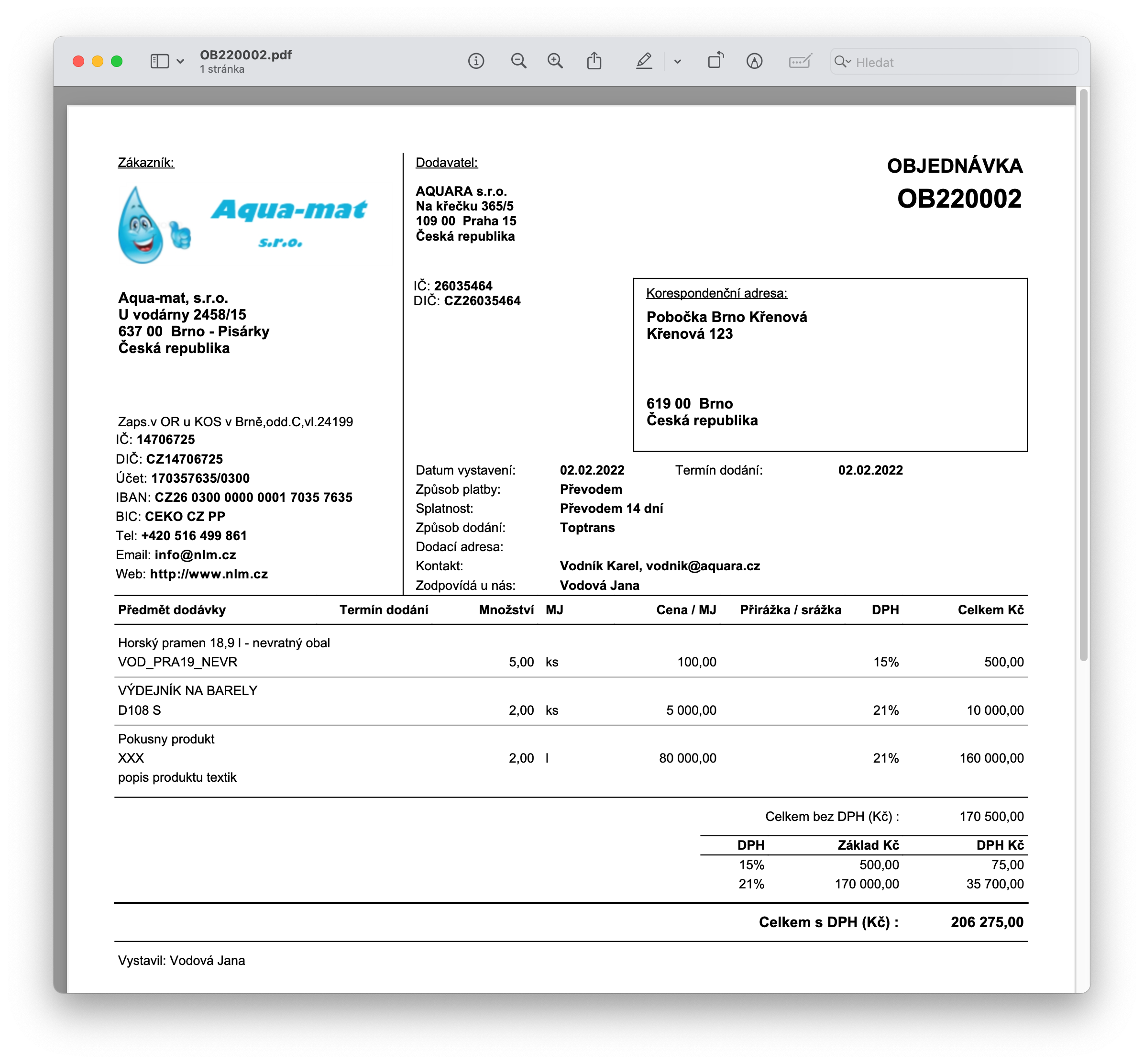1144x1064 pixels.
Task: Expand the search options magnifier dropdown
Action: pyautogui.click(x=843, y=62)
